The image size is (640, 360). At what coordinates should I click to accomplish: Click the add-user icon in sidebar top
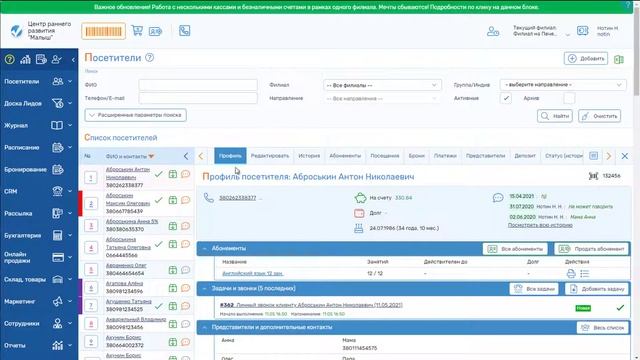pyautogui.click(x=56, y=60)
